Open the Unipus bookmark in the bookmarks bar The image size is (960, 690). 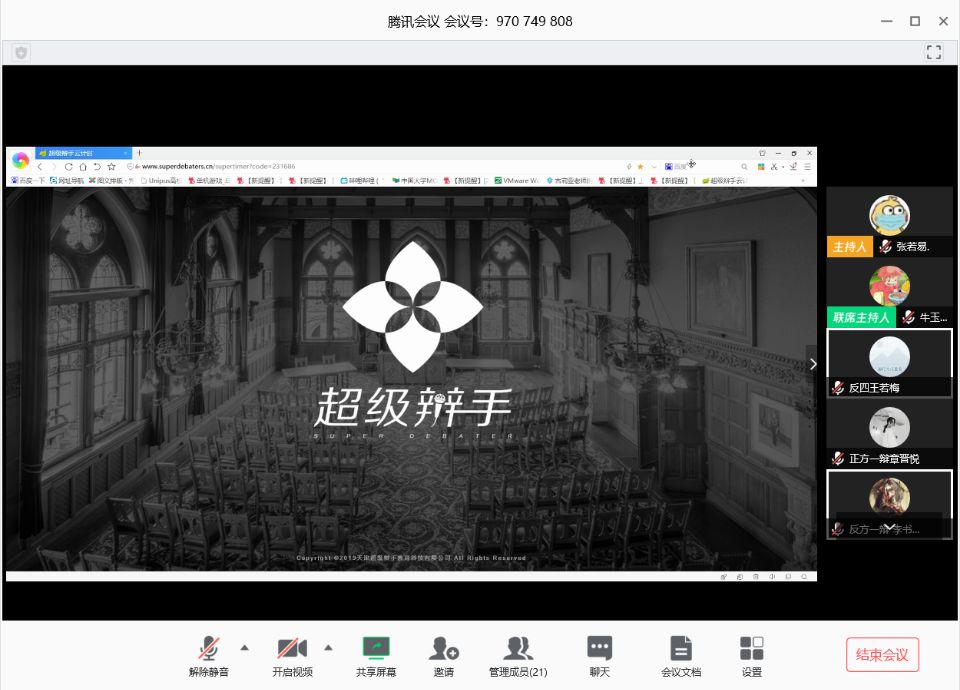click(x=160, y=181)
